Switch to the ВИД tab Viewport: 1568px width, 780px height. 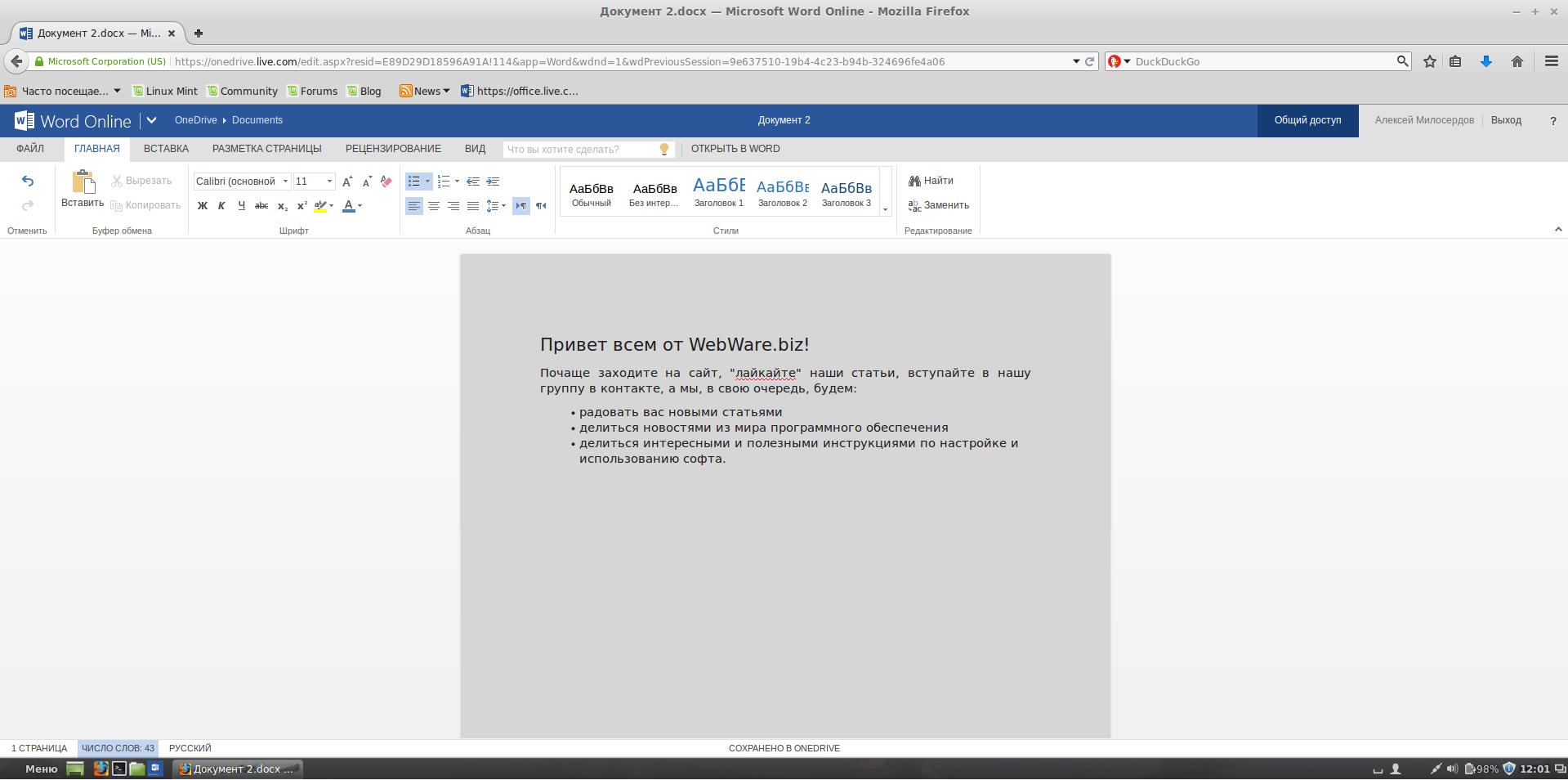click(x=475, y=149)
